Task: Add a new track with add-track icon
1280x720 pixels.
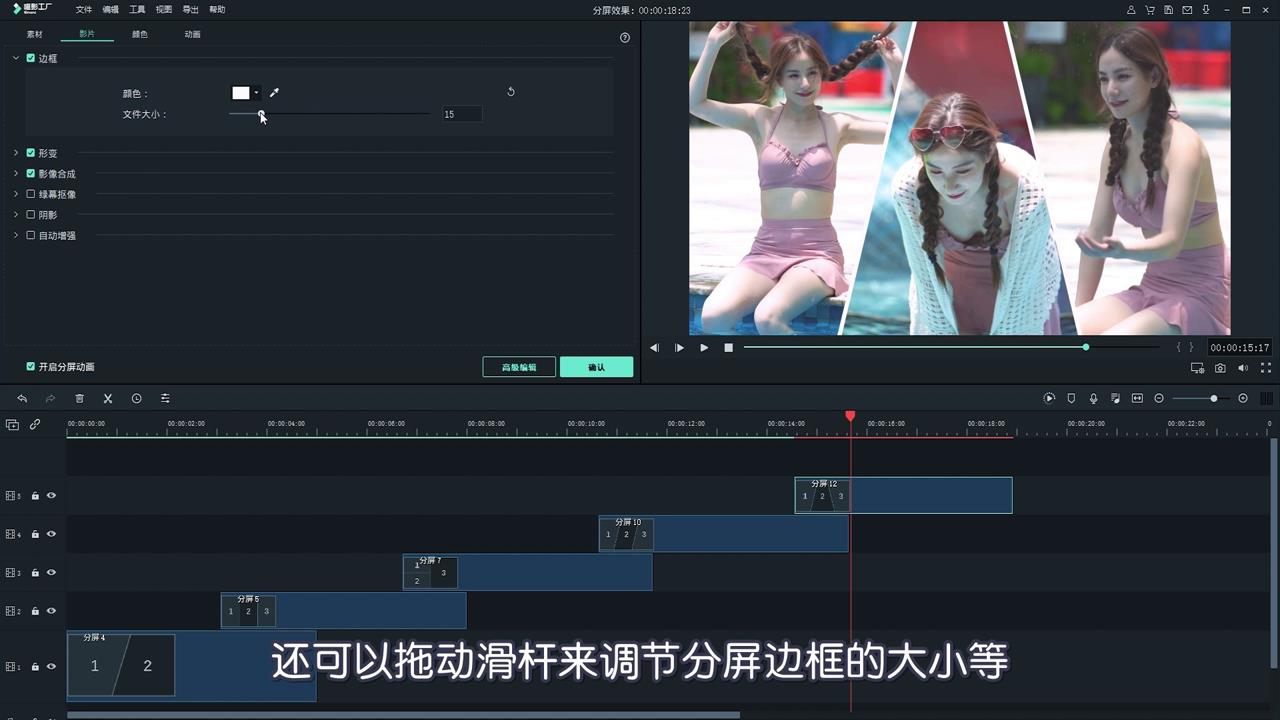Action: tap(12, 424)
